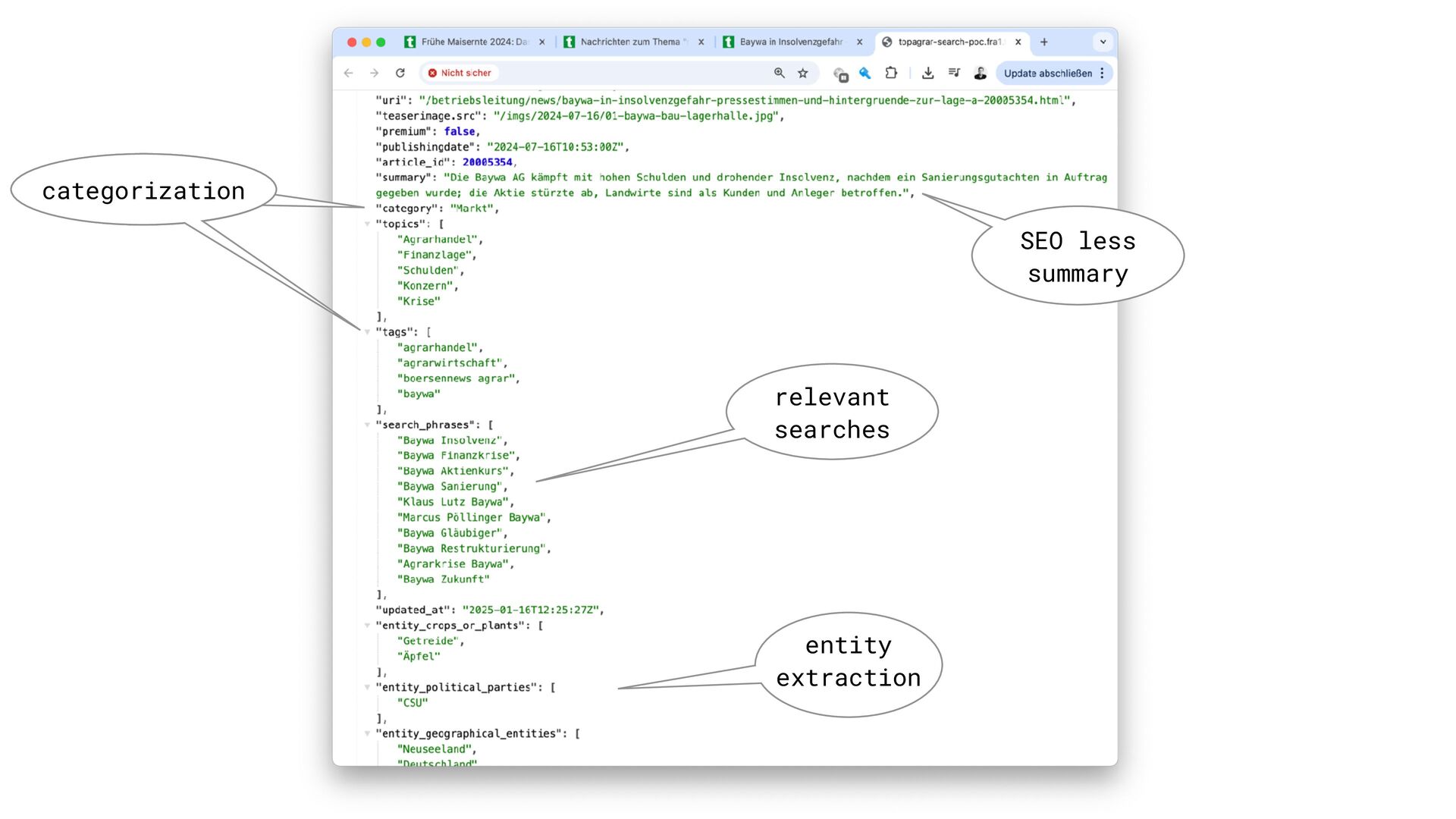
Task: Click the topic "Finanzlage"
Action: [x=435, y=255]
